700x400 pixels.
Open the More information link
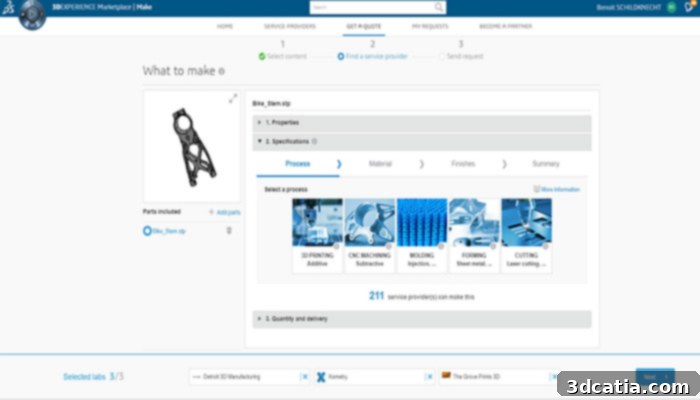(x=557, y=189)
